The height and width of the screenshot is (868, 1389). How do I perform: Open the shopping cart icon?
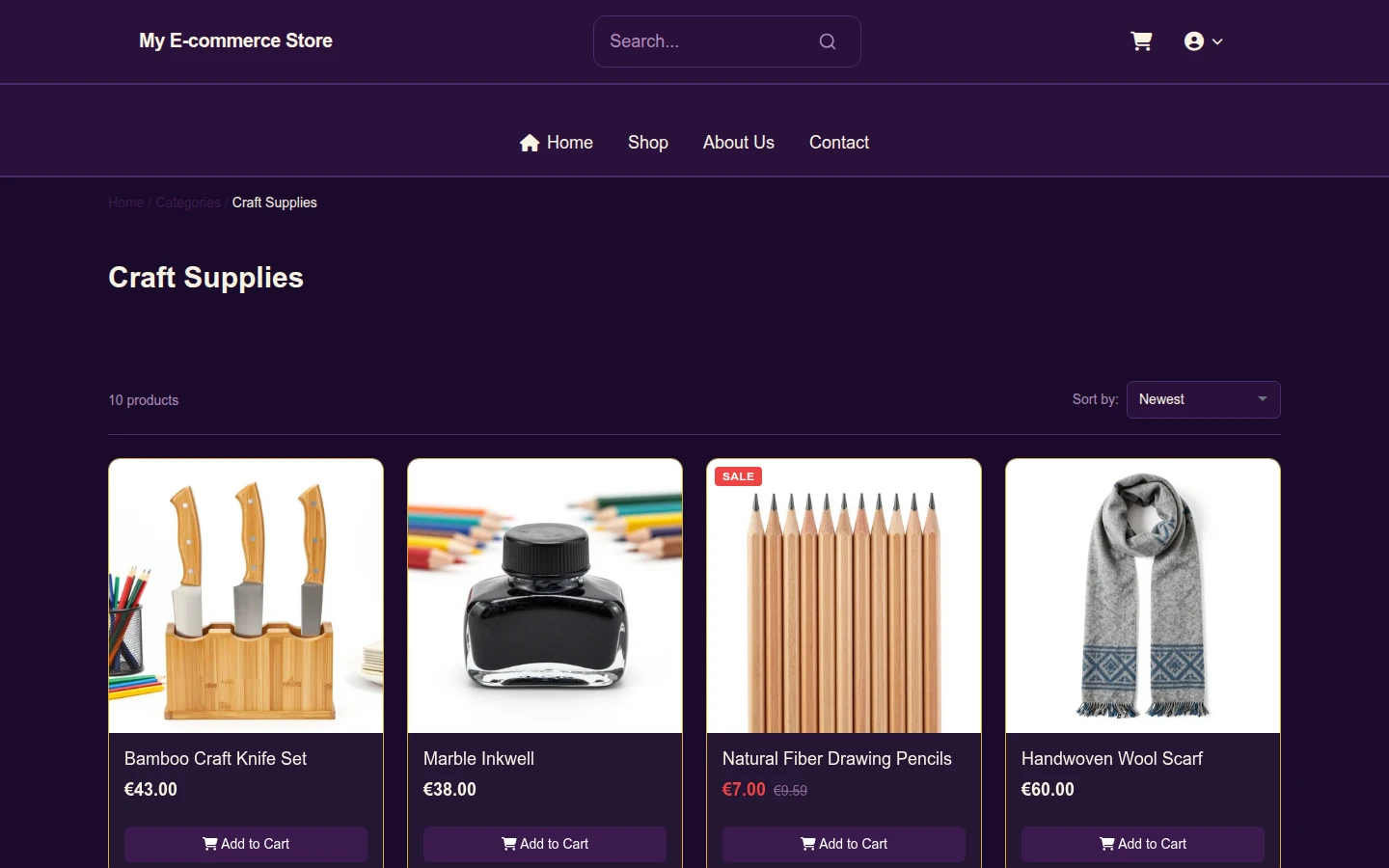click(x=1141, y=41)
